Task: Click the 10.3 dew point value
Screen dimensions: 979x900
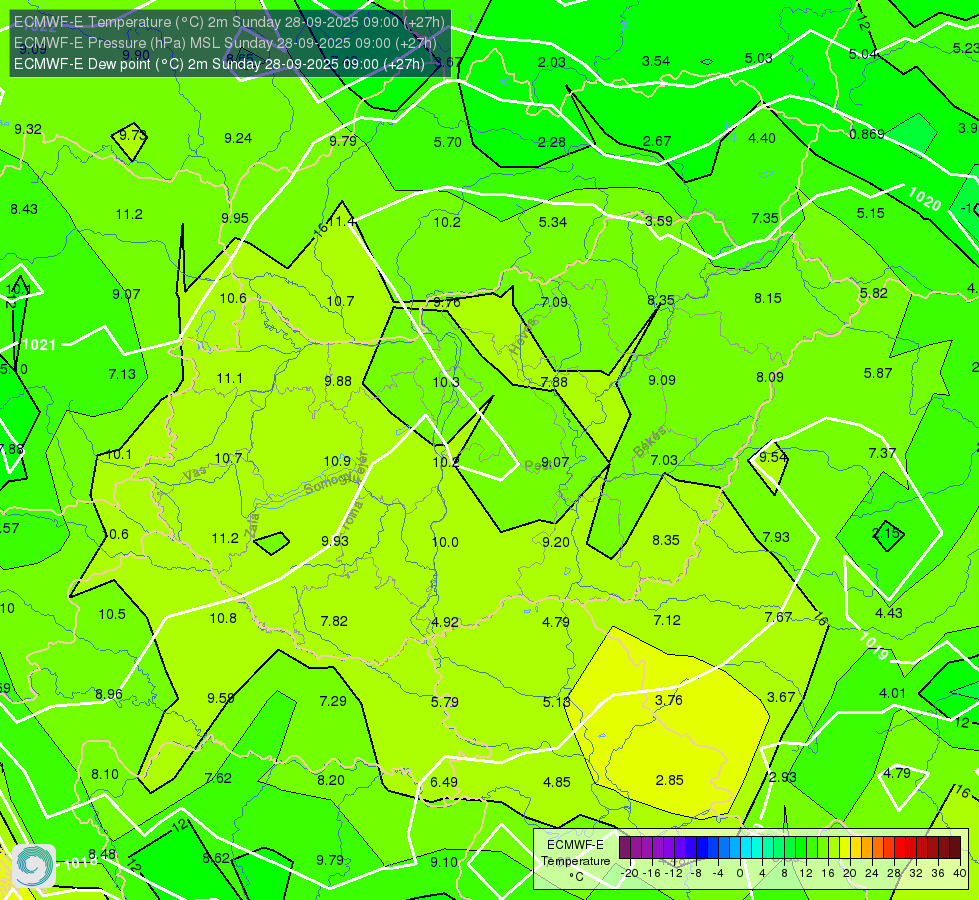Action: [446, 382]
